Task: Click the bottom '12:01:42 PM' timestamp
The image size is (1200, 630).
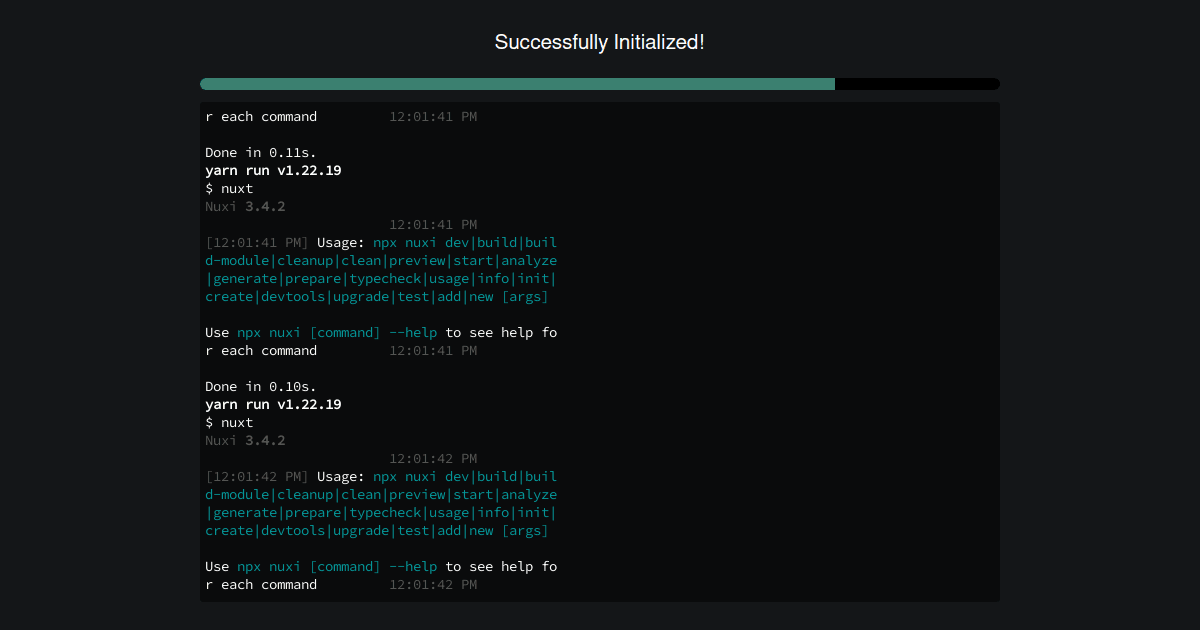Action: (x=434, y=584)
